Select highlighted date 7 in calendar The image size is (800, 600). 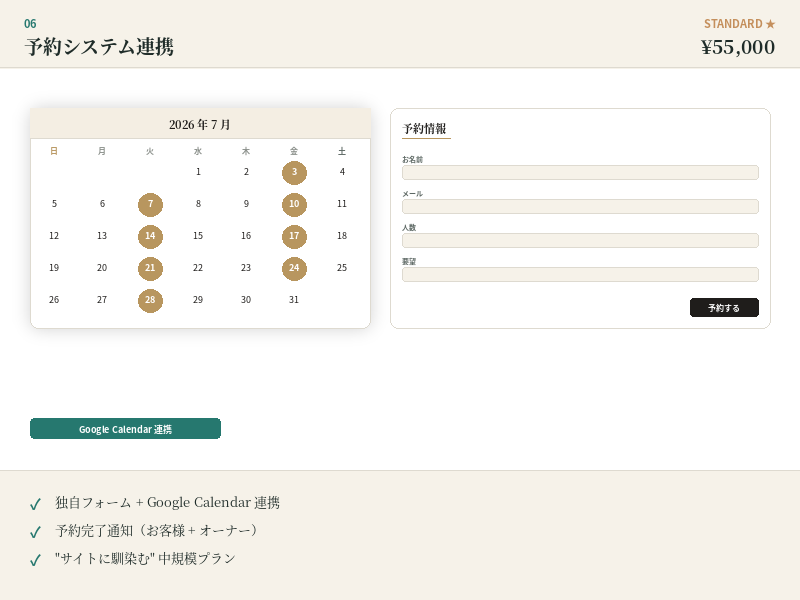(x=151, y=205)
